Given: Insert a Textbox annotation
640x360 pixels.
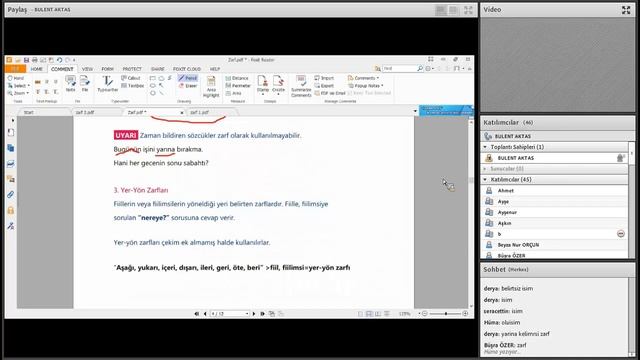Looking at the screenshot, I should [x=133, y=86].
